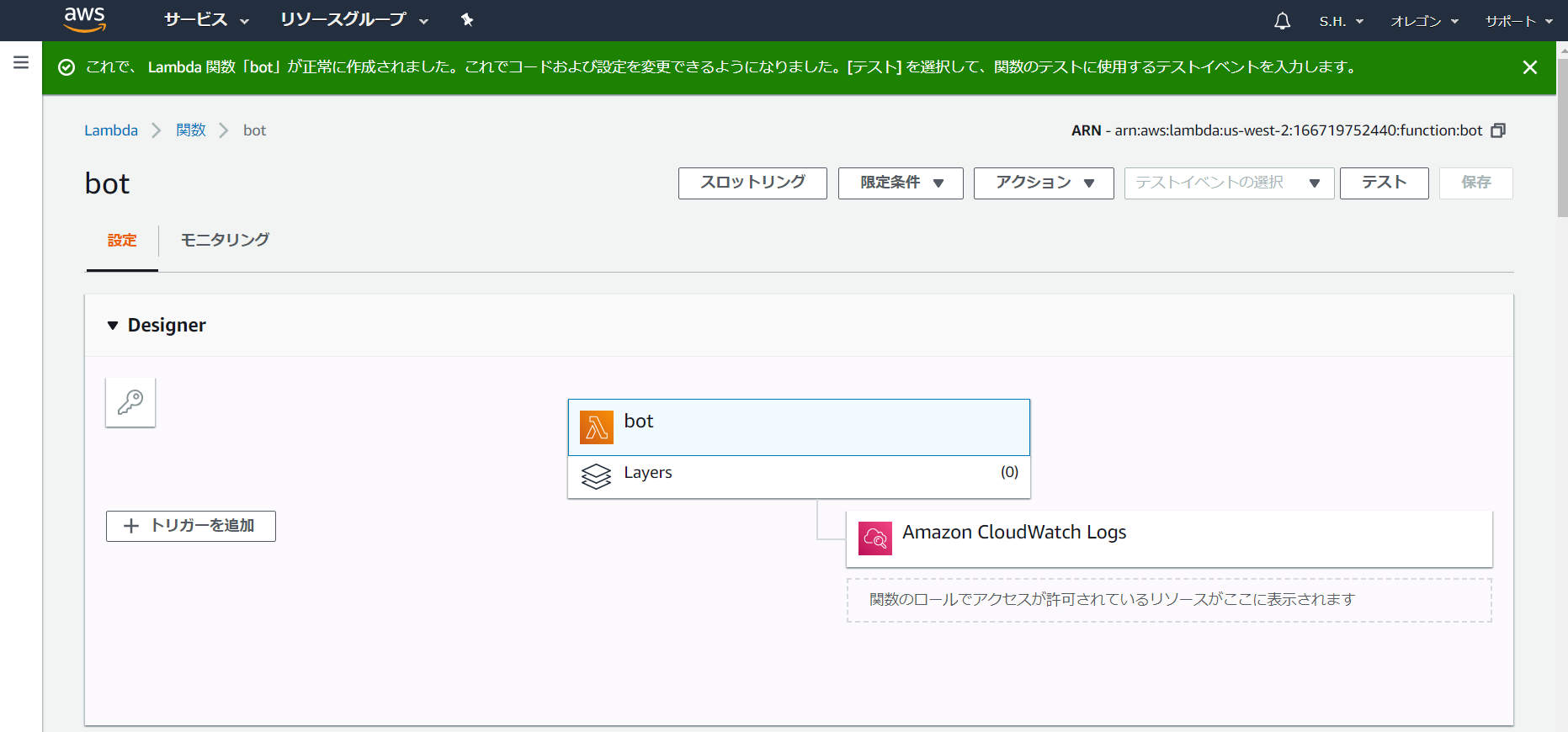Dismiss the green success banner

point(1530,67)
